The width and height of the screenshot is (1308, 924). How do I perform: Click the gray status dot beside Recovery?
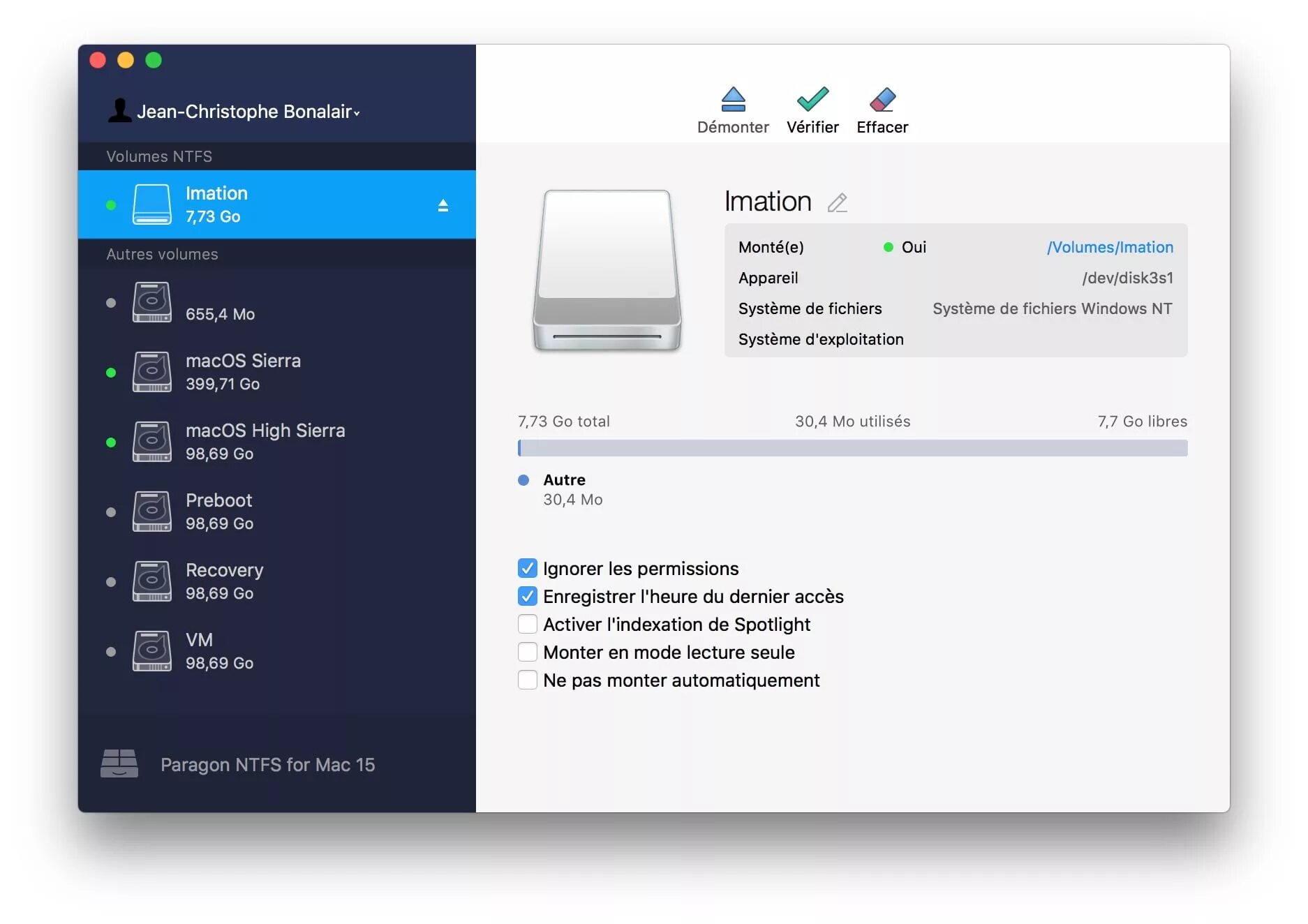point(111,582)
